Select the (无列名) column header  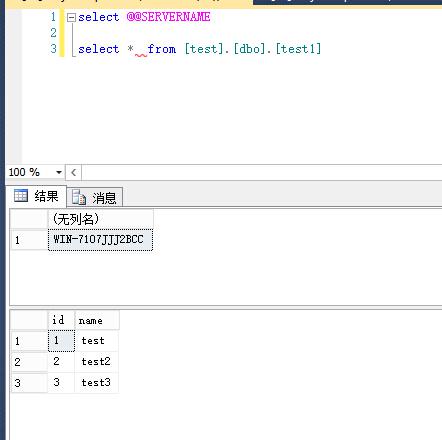[x=101, y=219]
